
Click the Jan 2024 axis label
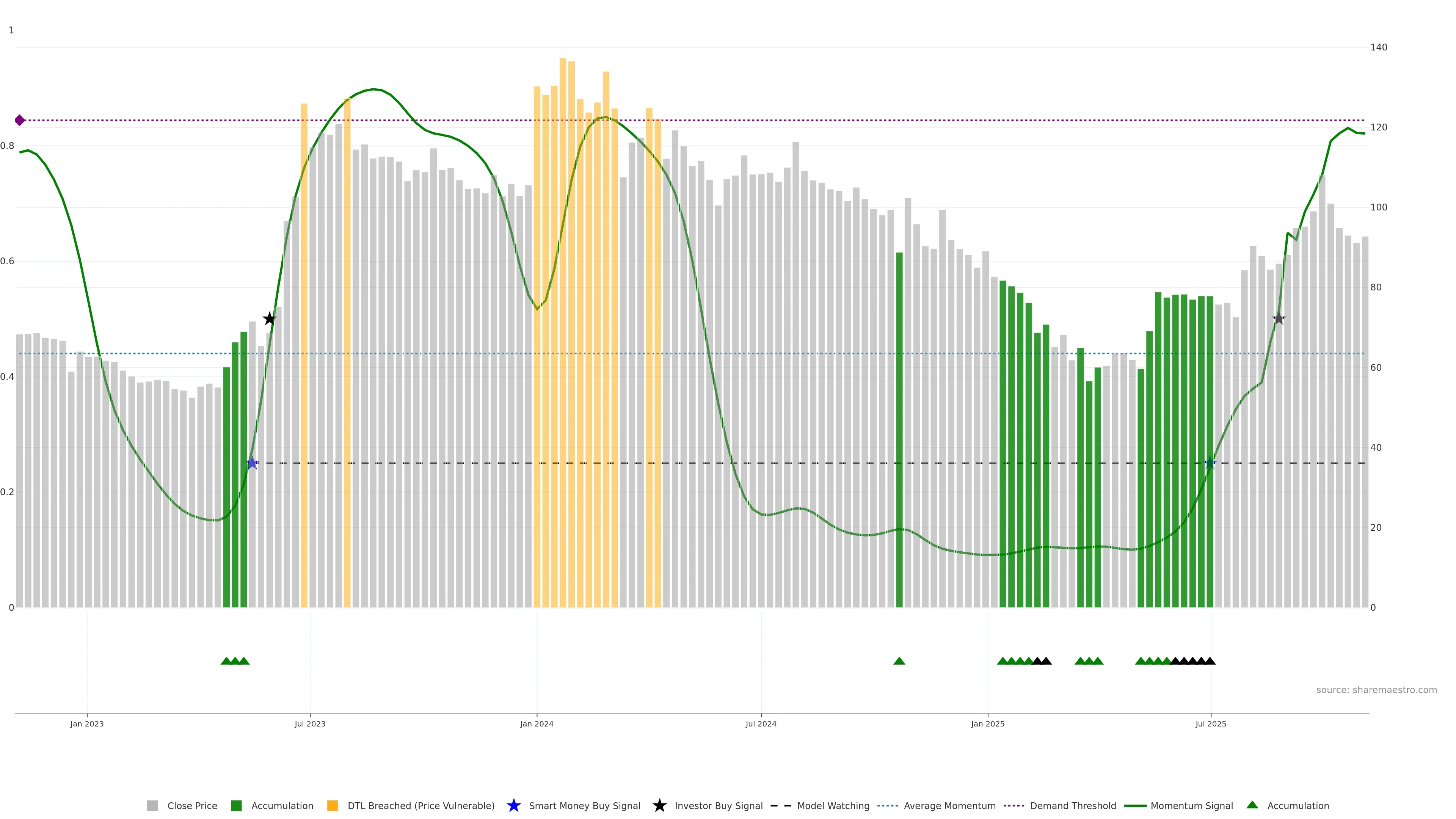pos(537,724)
